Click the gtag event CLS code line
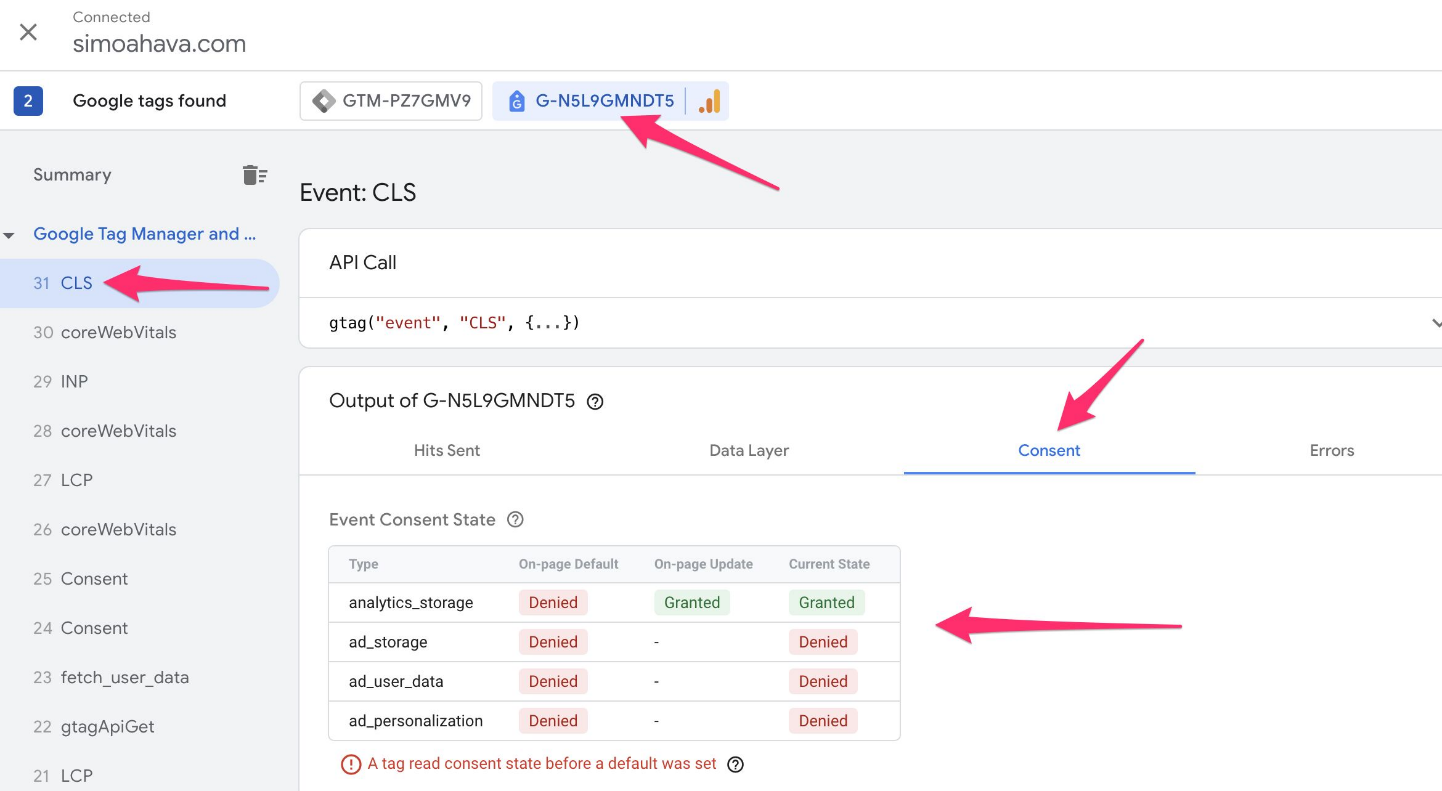 (454, 323)
